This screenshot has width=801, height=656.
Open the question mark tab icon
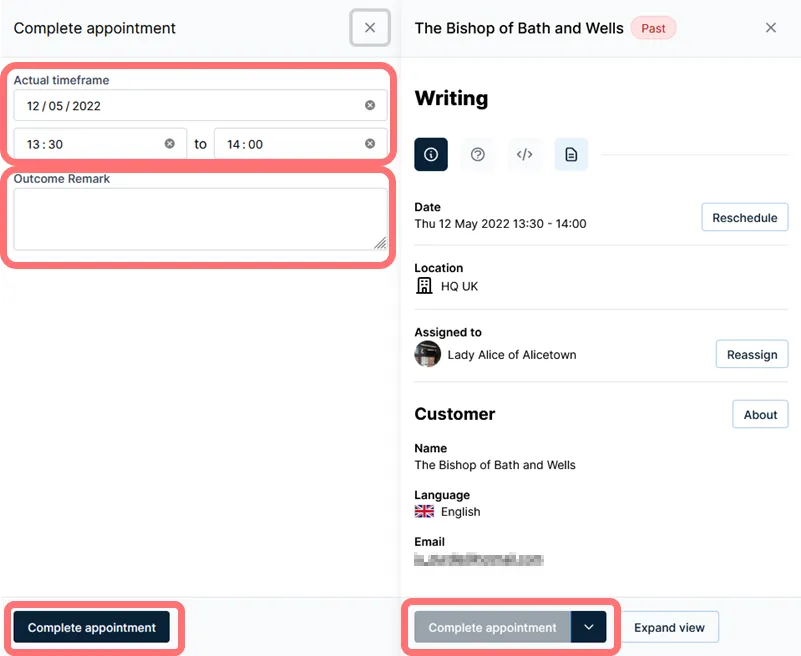coord(478,154)
